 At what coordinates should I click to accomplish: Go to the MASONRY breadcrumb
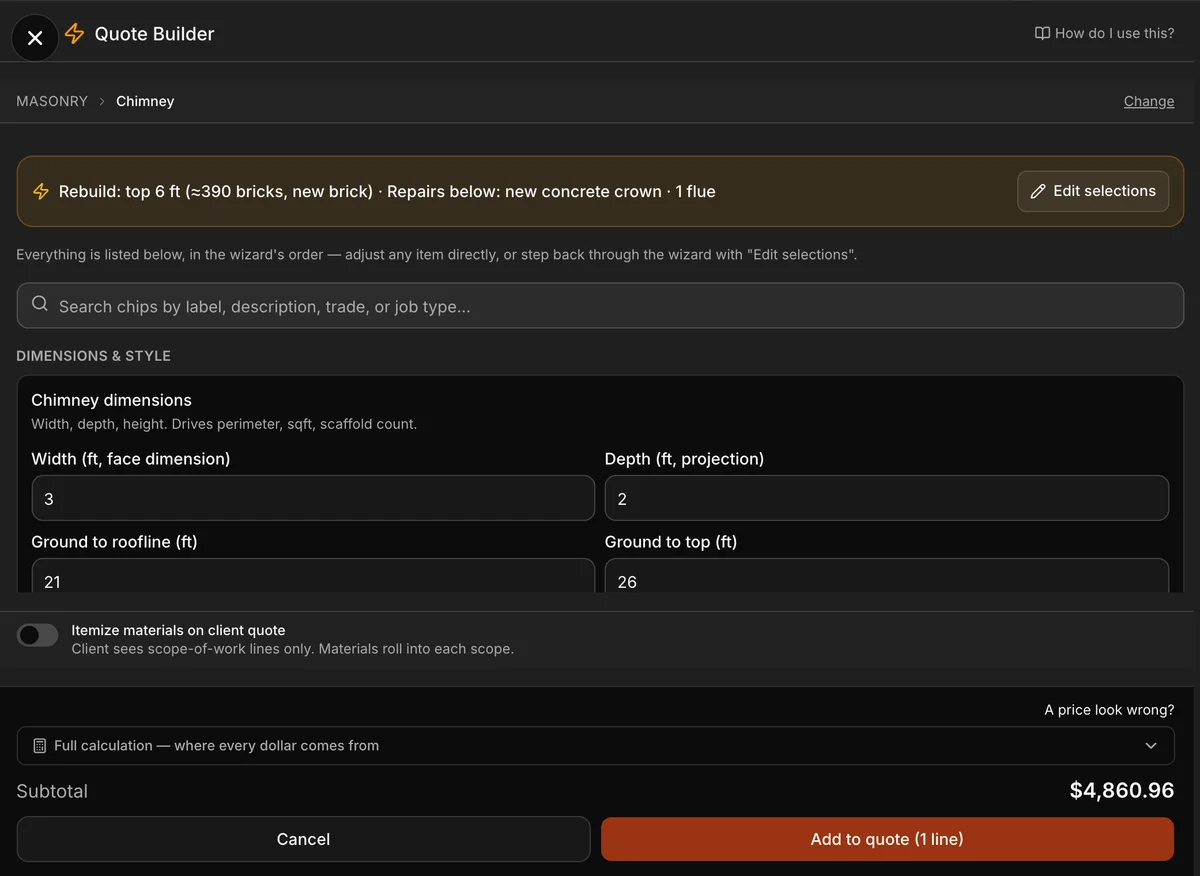pyautogui.click(x=52, y=101)
